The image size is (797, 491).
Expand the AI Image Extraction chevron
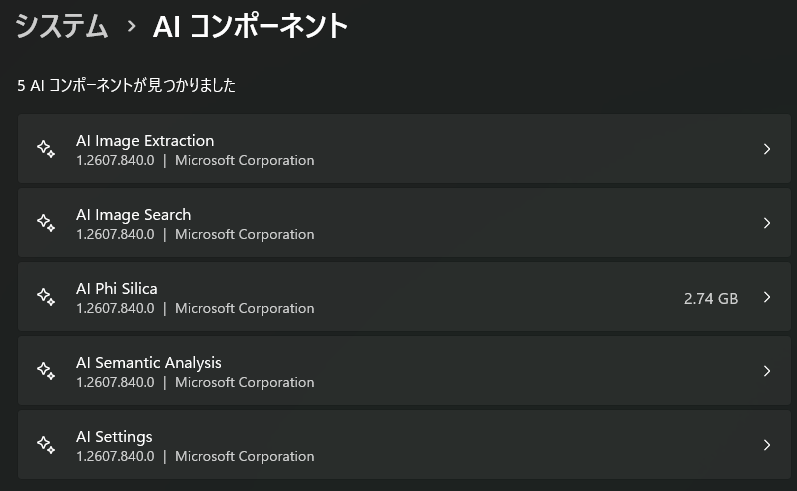(767, 149)
